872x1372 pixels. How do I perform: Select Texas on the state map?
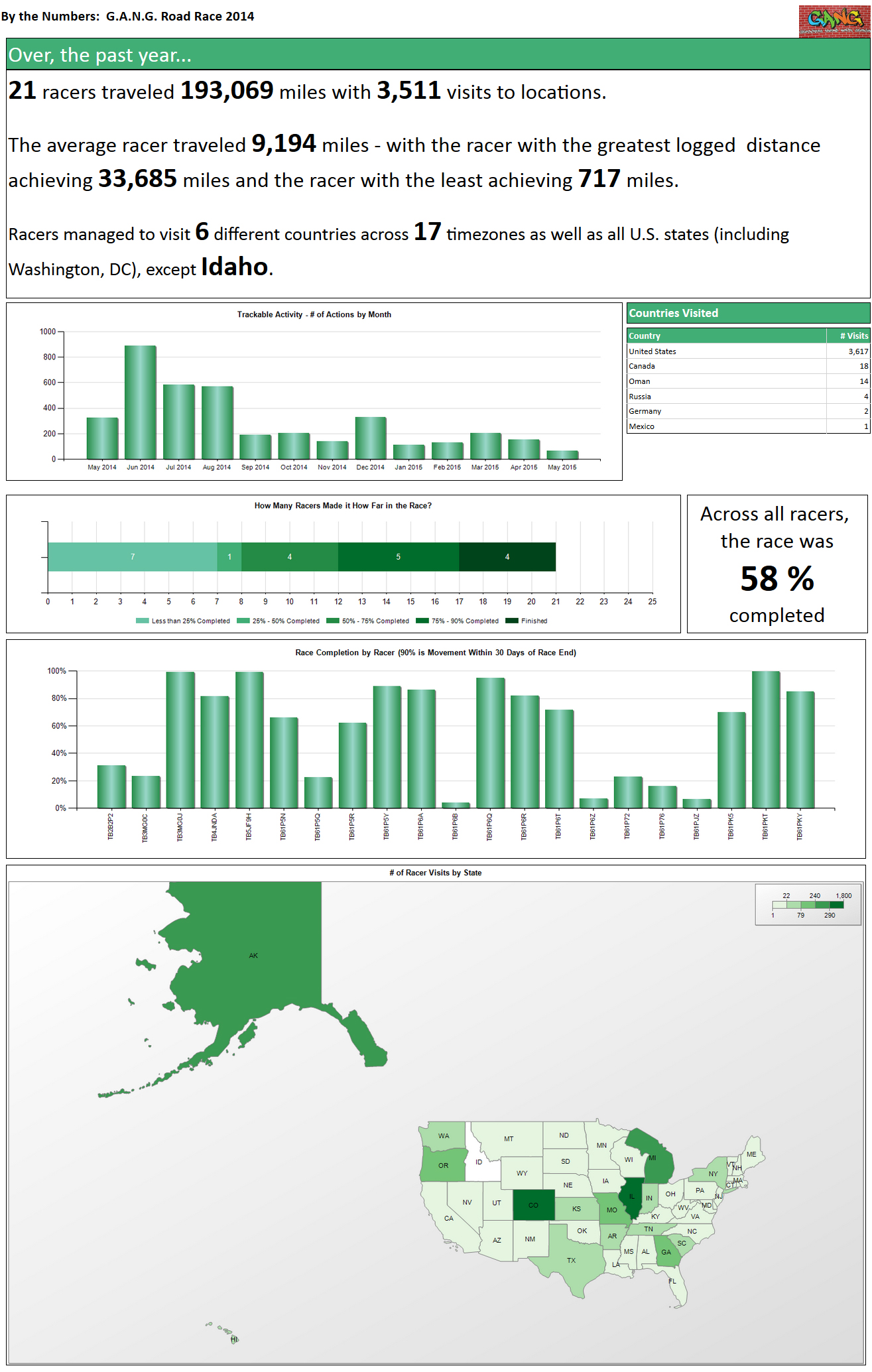(572, 1260)
